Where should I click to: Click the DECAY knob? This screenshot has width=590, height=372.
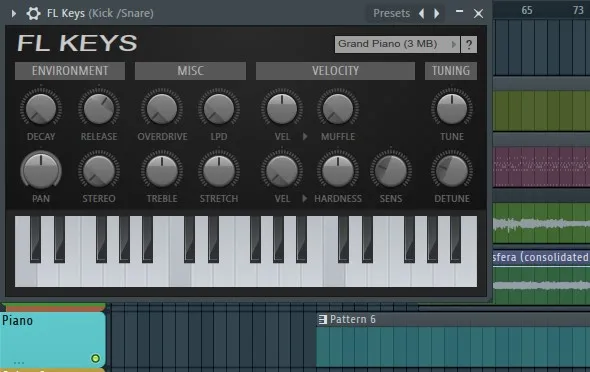tap(41, 108)
